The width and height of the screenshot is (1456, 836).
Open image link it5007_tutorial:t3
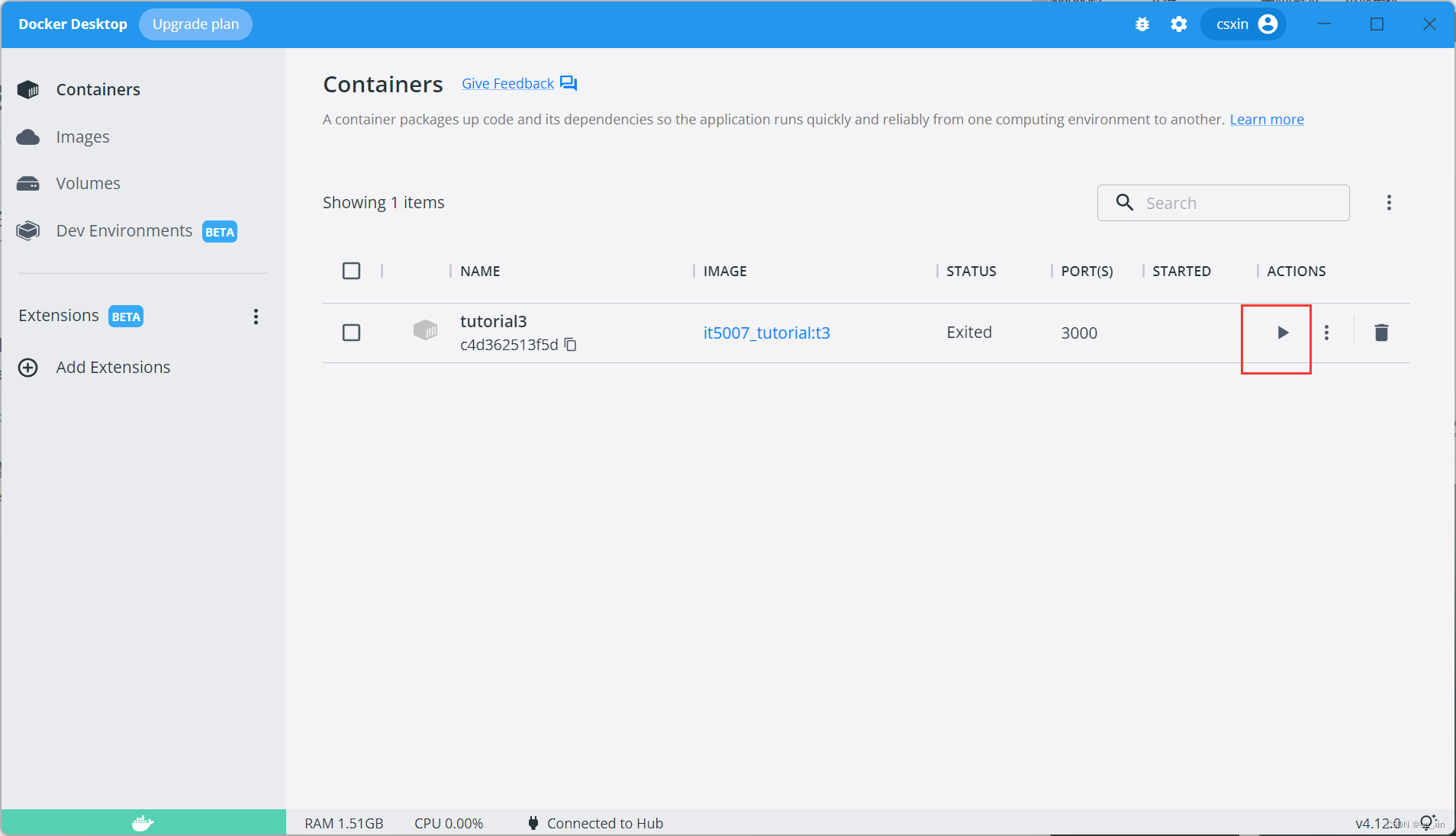(766, 333)
